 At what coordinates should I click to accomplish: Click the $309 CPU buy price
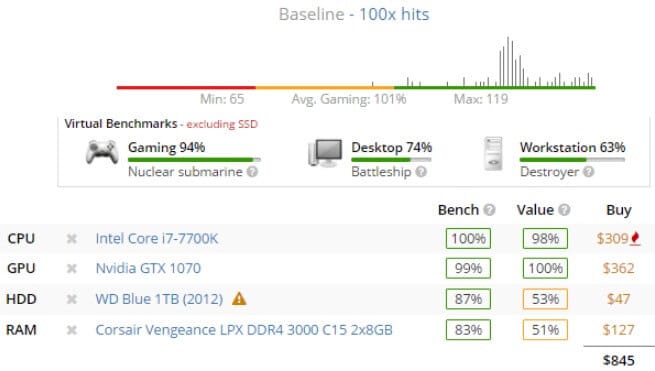[612, 239]
